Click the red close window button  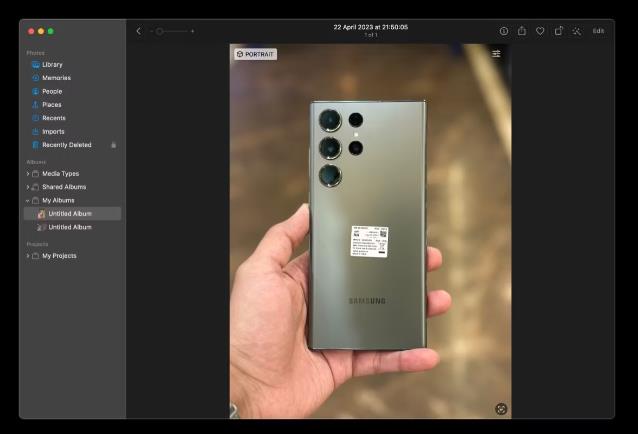coord(31,31)
